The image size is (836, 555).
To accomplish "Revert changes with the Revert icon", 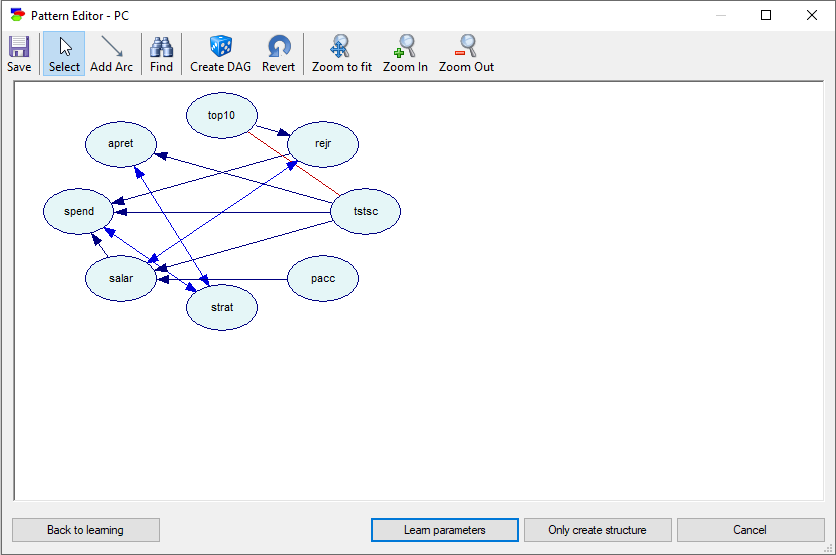I will [278, 53].
